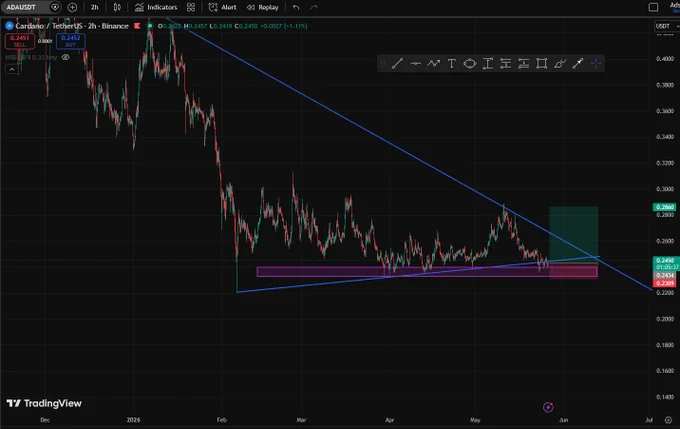Click the current price 0.2450 label
This screenshot has width=680, height=429.
pos(665,261)
